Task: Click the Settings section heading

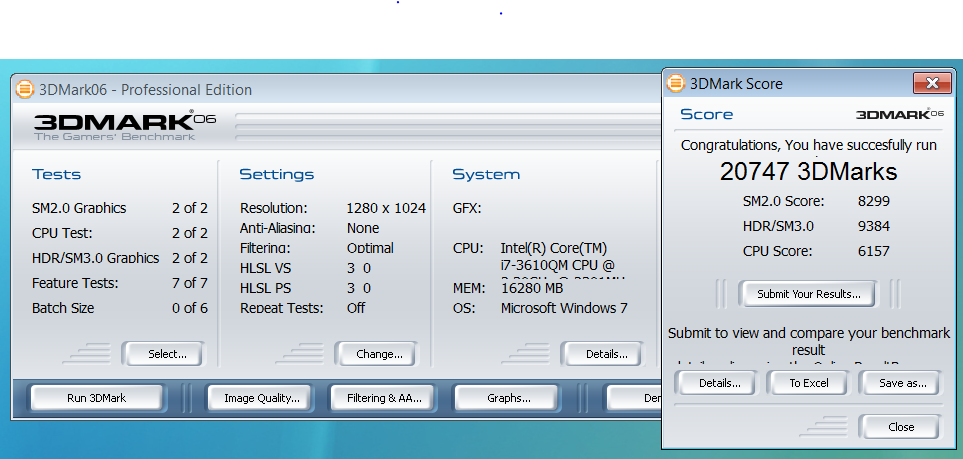Action: point(276,175)
